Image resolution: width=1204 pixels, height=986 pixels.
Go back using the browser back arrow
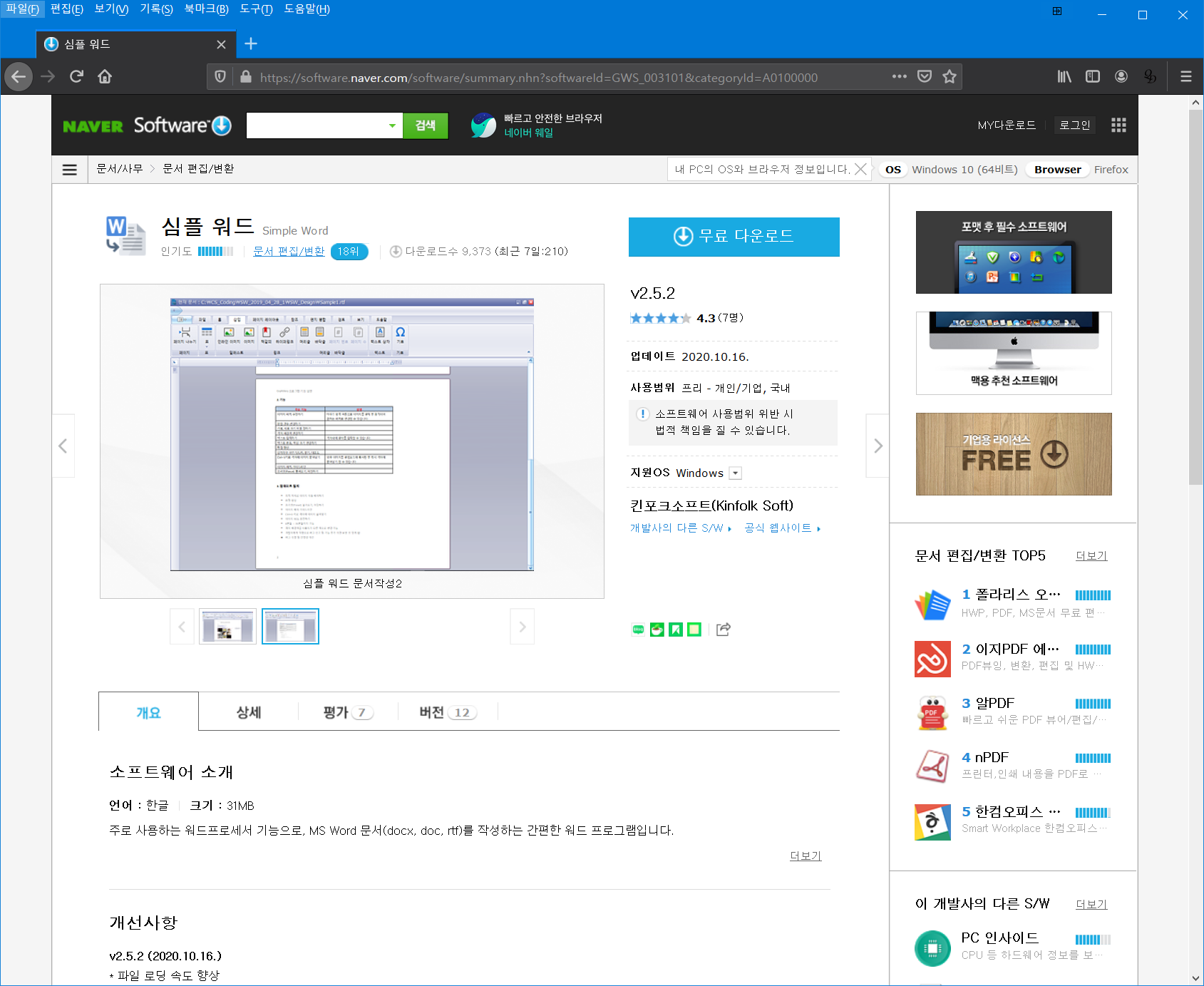(x=19, y=76)
